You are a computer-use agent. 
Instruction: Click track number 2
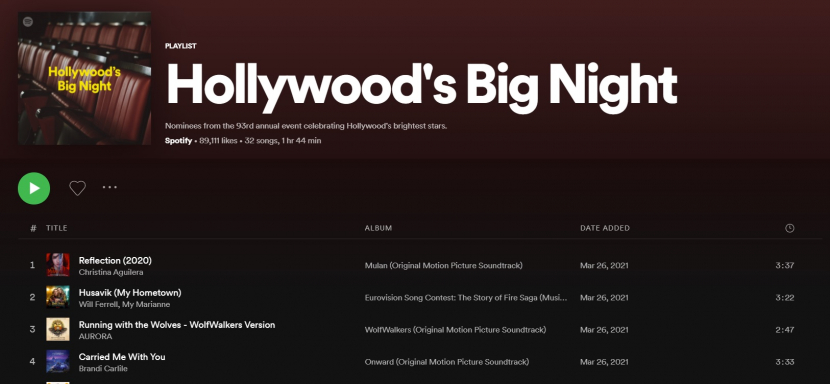click(32, 297)
